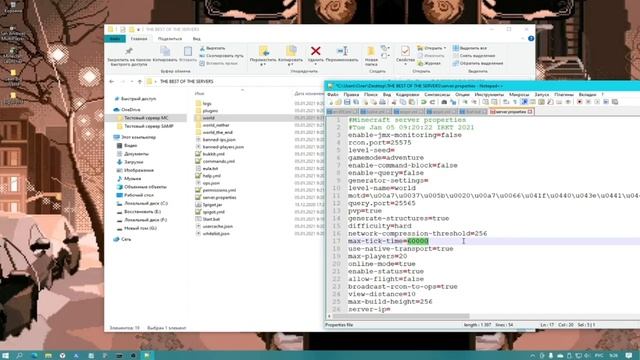Toggle Synchronize Horizontal Scrolling in Notepad++ toolbar
The width and height of the screenshot is (640, 360).
[494, 102]
